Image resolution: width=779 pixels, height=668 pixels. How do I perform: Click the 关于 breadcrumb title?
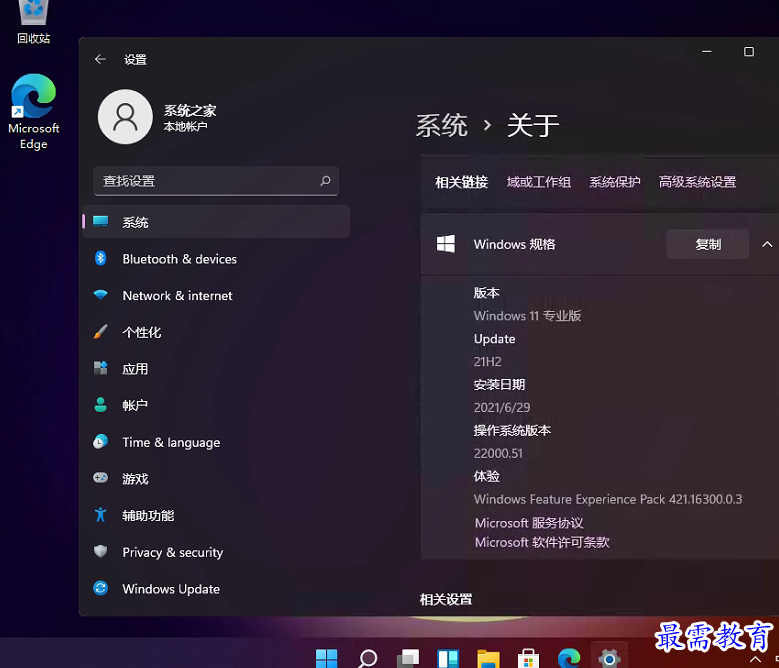coord(533,125)
